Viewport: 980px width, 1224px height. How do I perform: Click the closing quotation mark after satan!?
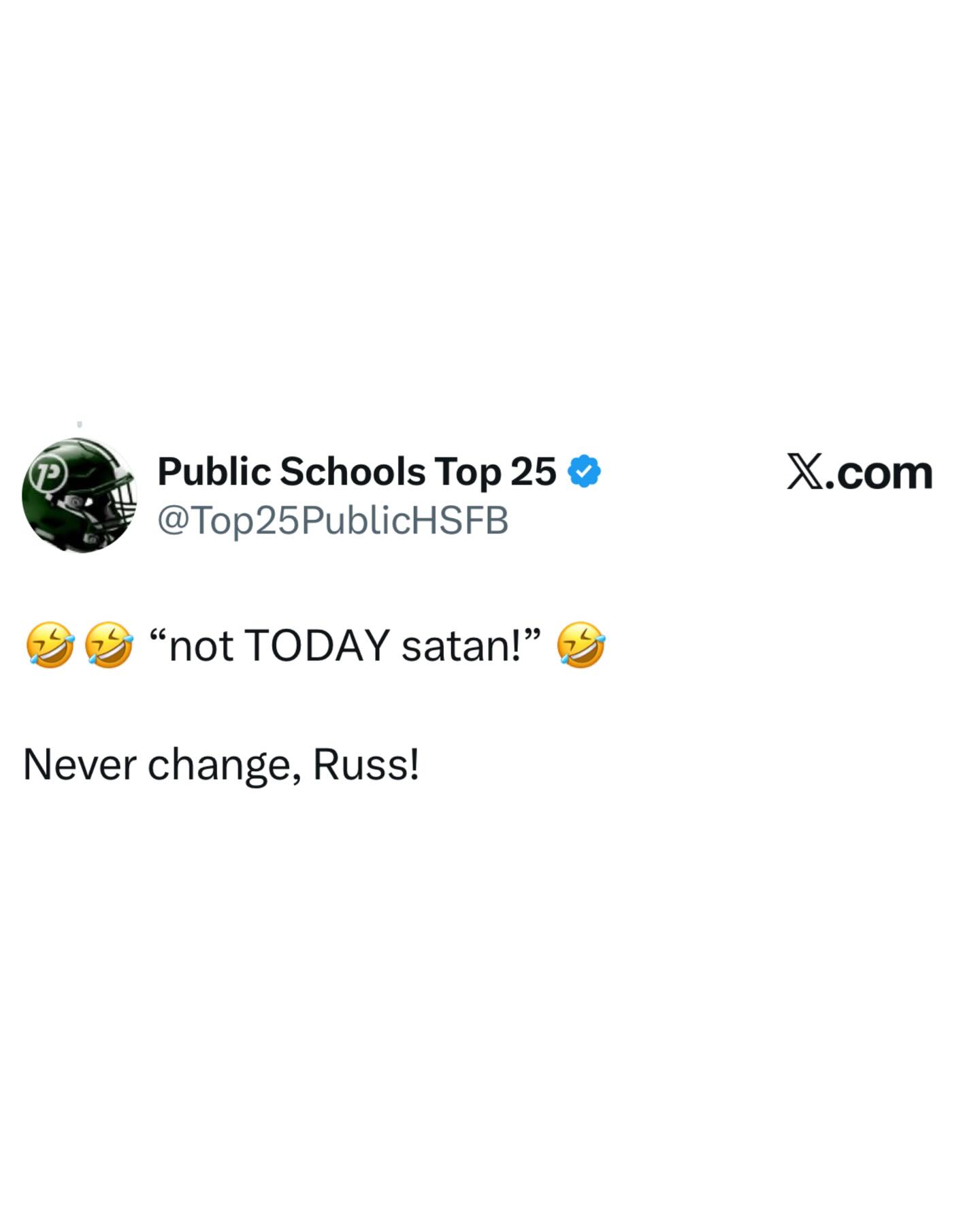[533, 635]
